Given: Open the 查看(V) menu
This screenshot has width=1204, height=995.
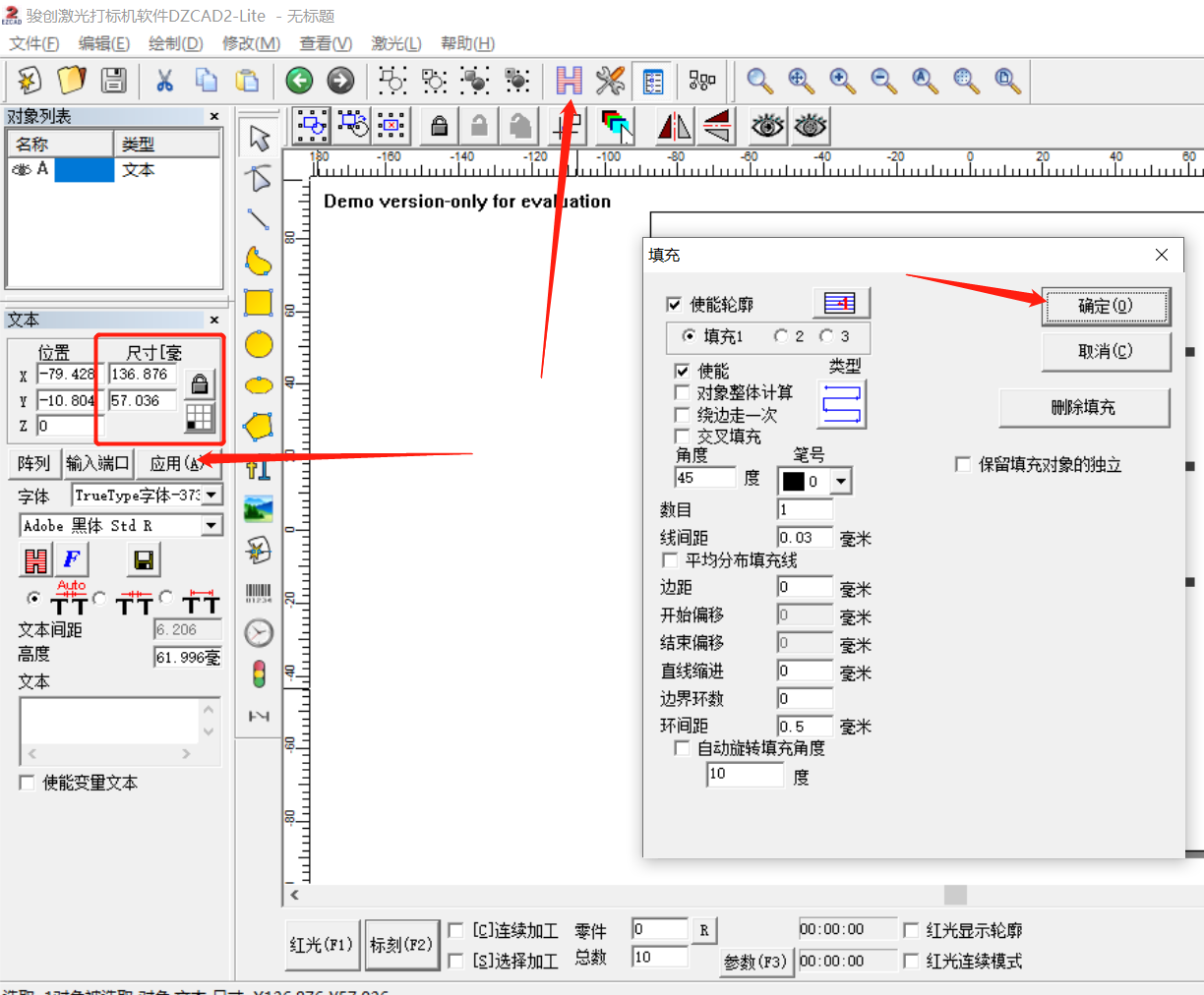Looking at the screenshot, I should click(x=326, y=43).
